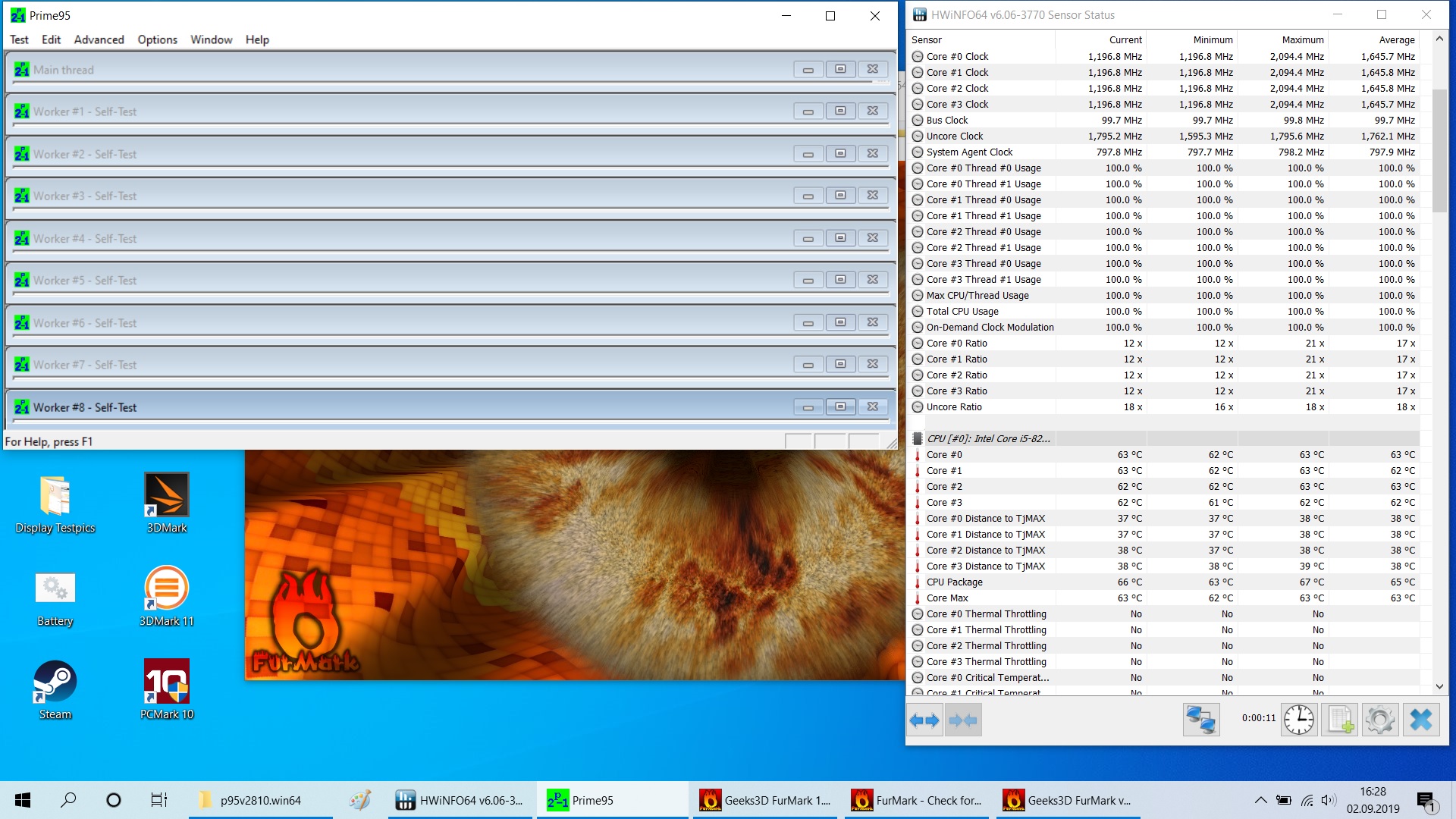The image size is (1456, 819).
Task: Open taskbar Search magnifier
Action: click(68, 800)
